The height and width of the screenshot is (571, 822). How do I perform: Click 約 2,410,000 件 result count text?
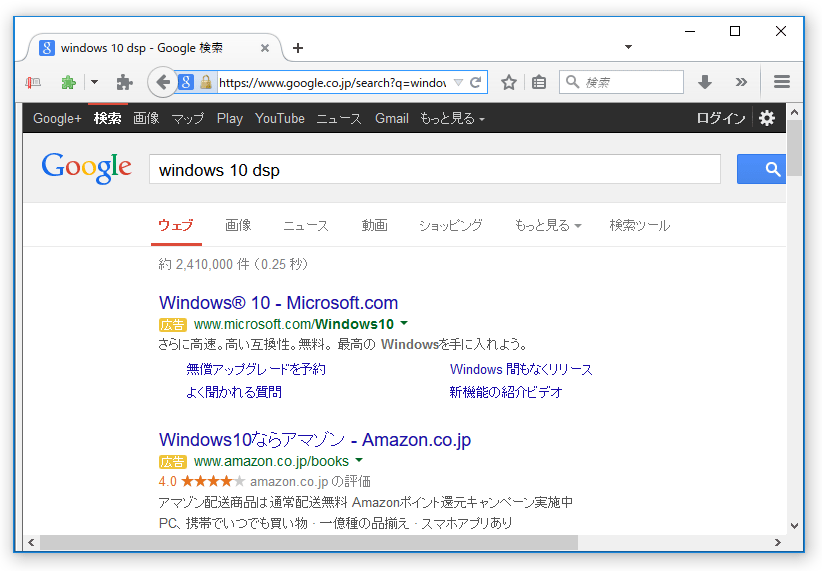(x=203, y=264)
